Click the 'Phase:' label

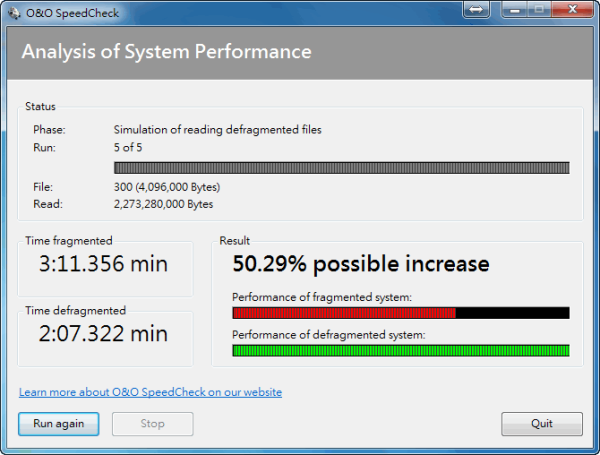coord(49,130)
